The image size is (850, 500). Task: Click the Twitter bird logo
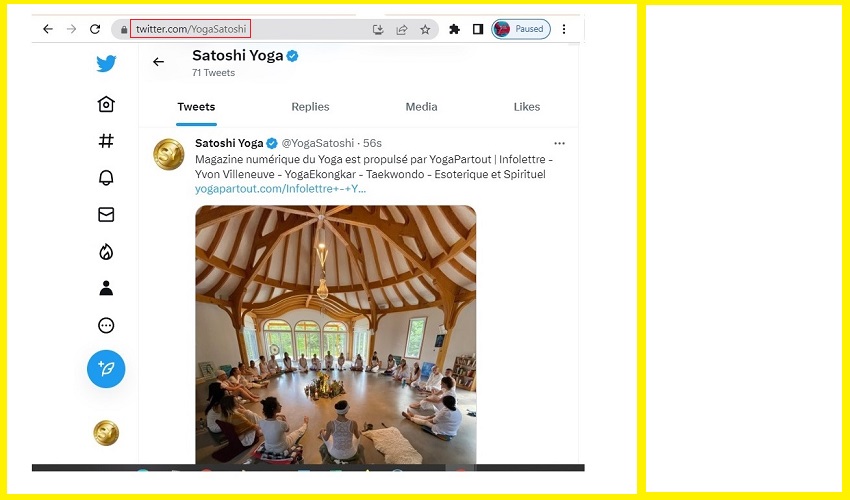coord(106,64)
